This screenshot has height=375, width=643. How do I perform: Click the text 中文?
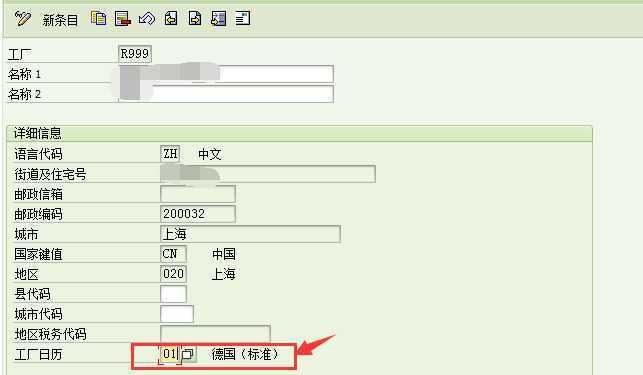[x=210, y=154]
